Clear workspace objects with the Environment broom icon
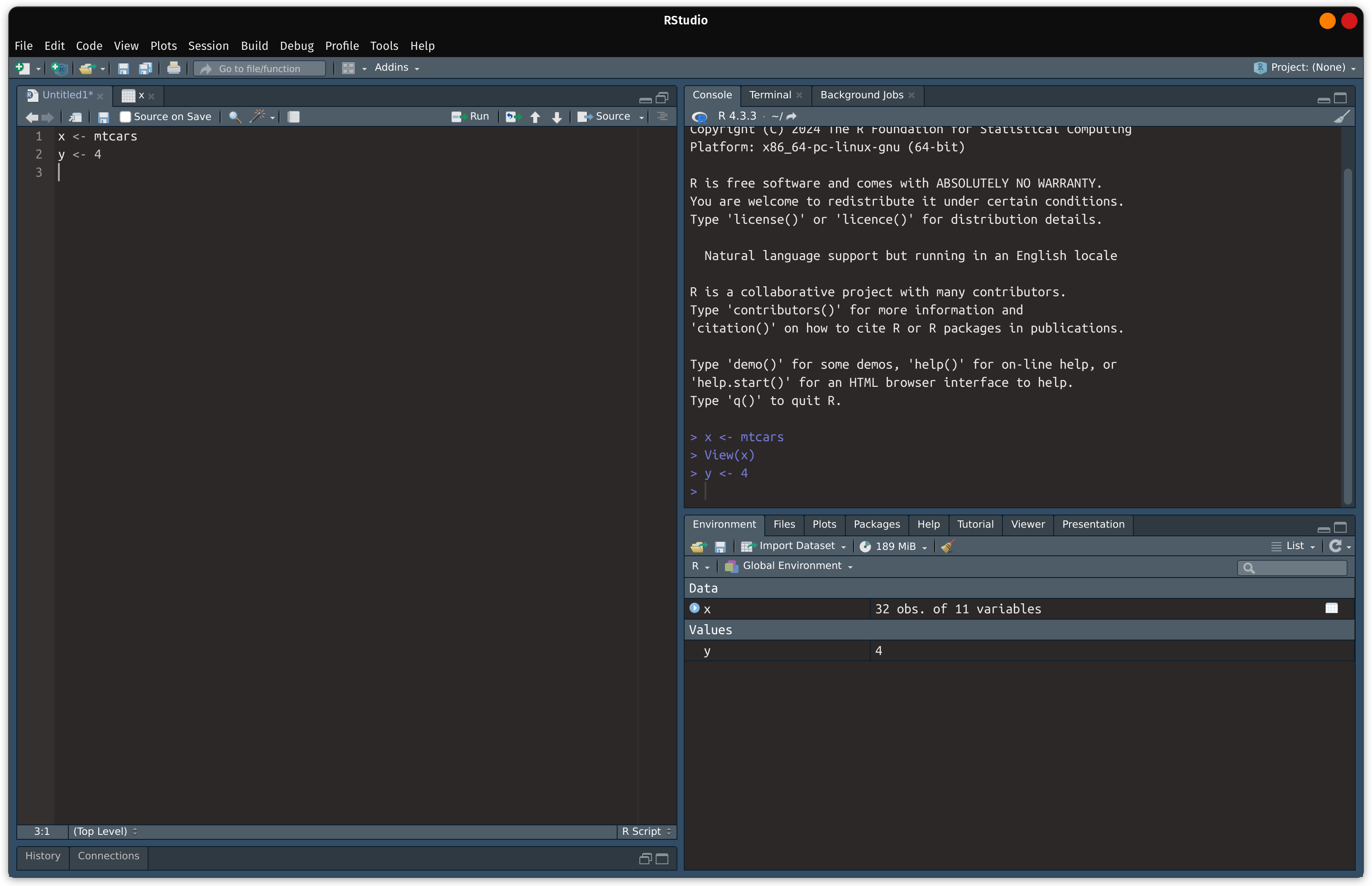This screenshot has width=1372, height=886. [x=947, y=546]
